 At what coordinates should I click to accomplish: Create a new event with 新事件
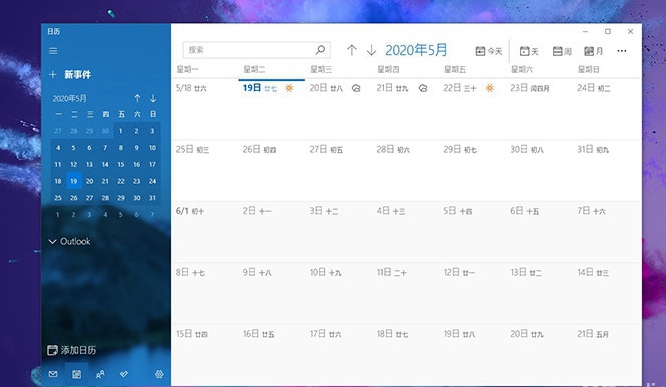tap(70, 75)
